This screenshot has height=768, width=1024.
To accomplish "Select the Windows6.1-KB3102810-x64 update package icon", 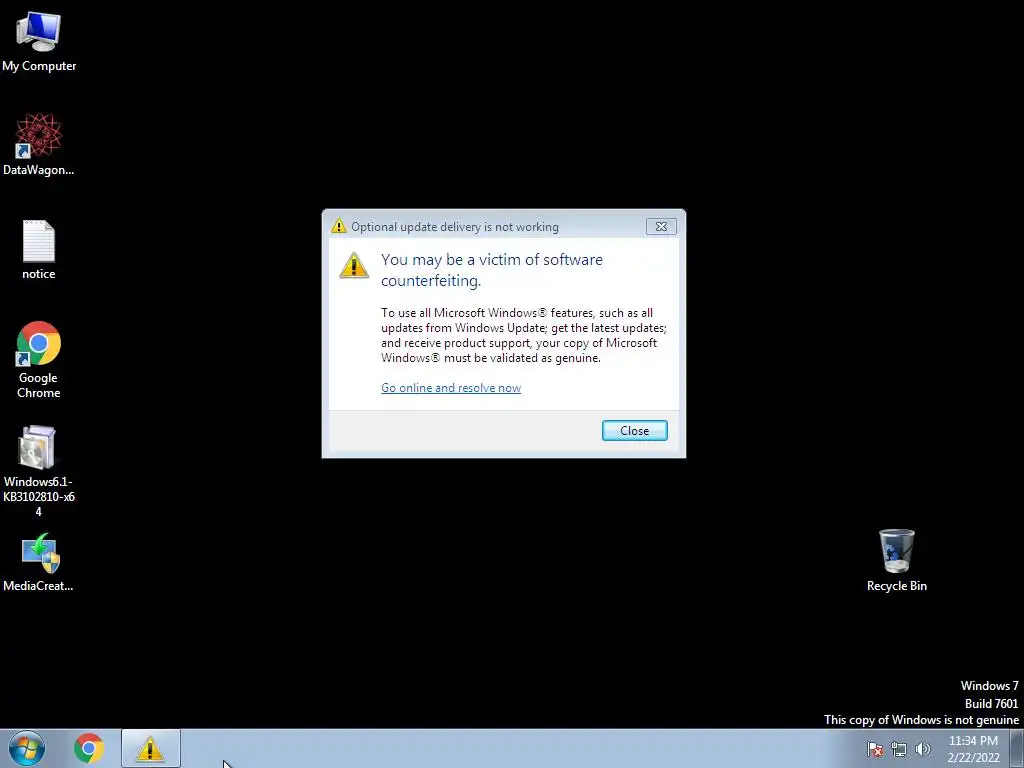I will click(39, 470).
